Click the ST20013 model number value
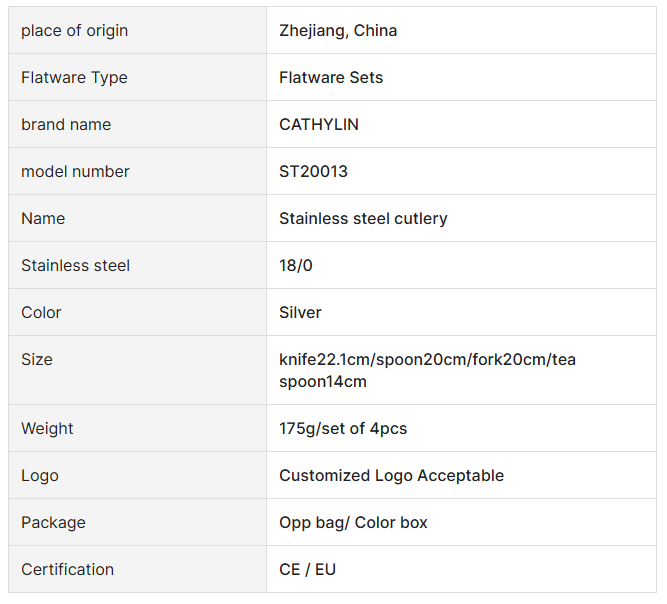Screen dimensions: 667x604 click(313, 172)
